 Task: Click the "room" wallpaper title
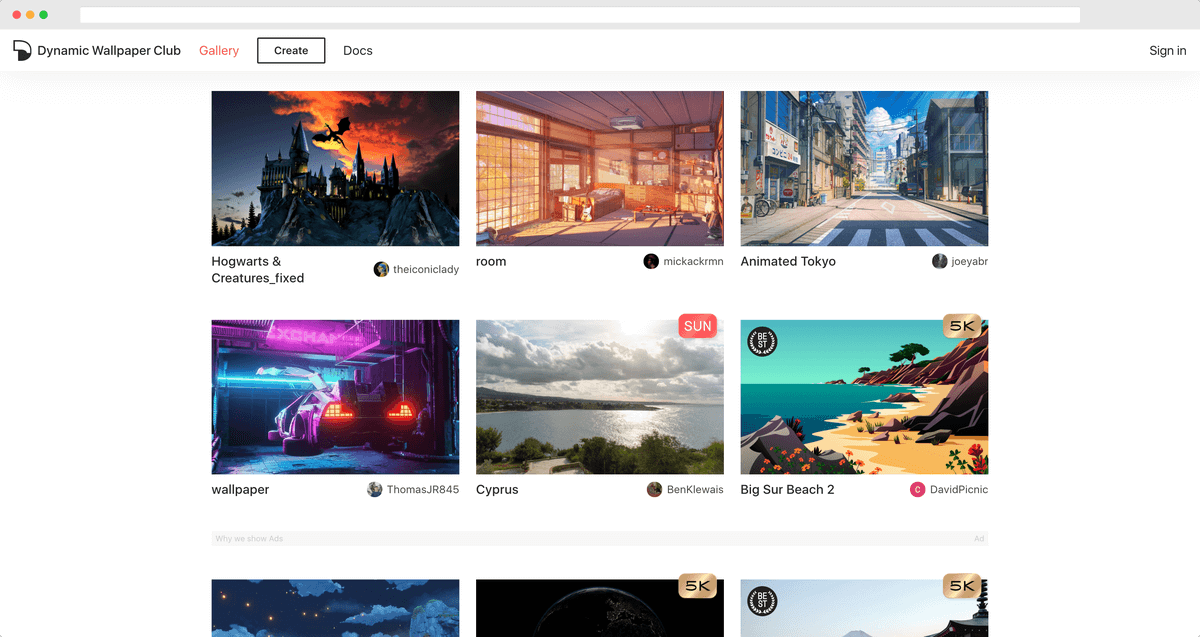pyautogui.click(x=491, y=261)
